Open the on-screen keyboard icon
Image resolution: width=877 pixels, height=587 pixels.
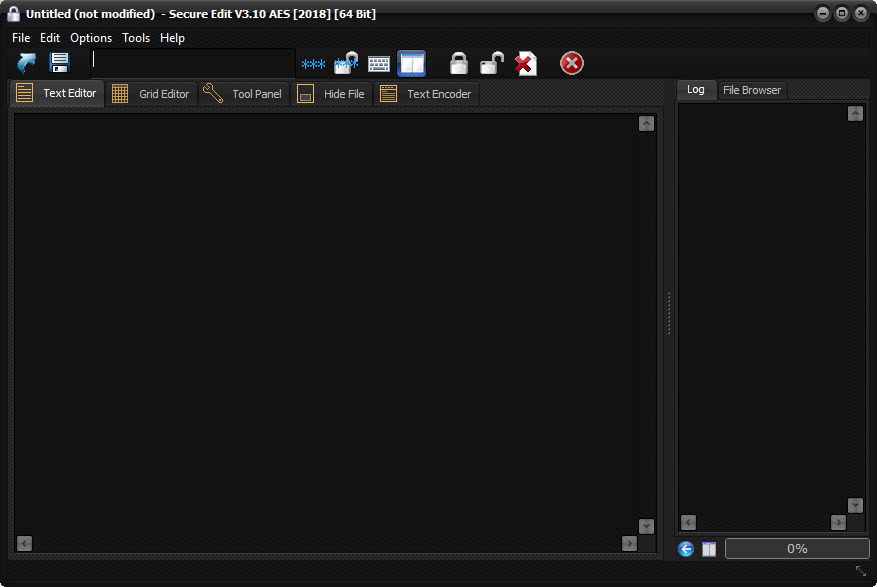tap(379, 64)
